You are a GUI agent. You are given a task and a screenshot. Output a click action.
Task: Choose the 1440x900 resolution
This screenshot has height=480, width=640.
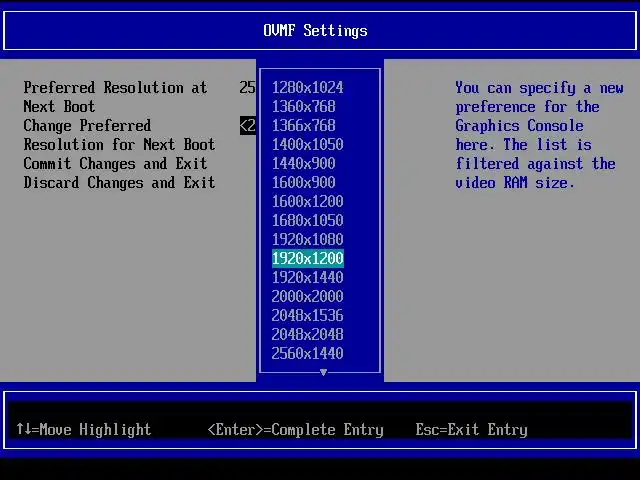(304, 163)
